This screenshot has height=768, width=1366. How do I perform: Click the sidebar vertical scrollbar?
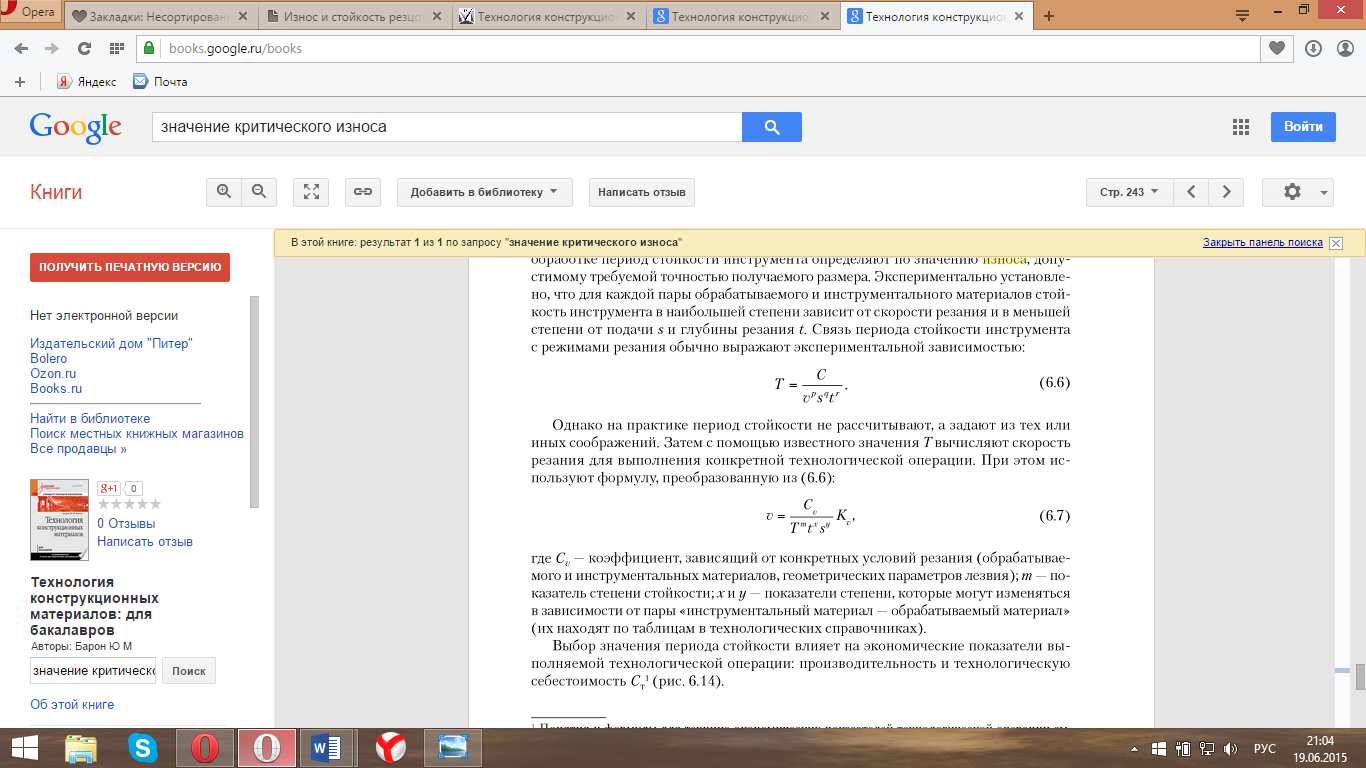point(254,401)
